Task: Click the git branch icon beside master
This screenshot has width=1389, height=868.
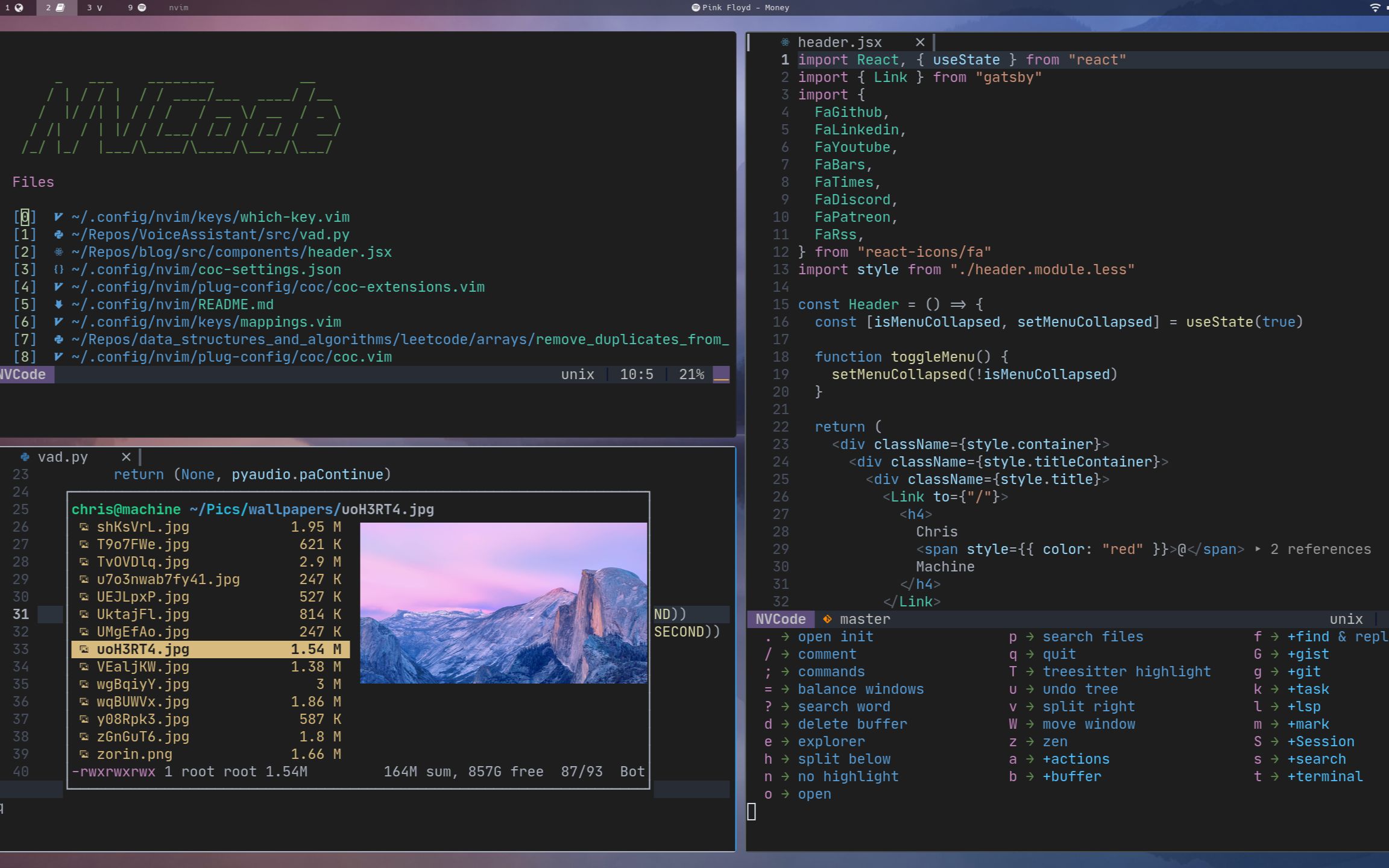Action: pos(826,619)
